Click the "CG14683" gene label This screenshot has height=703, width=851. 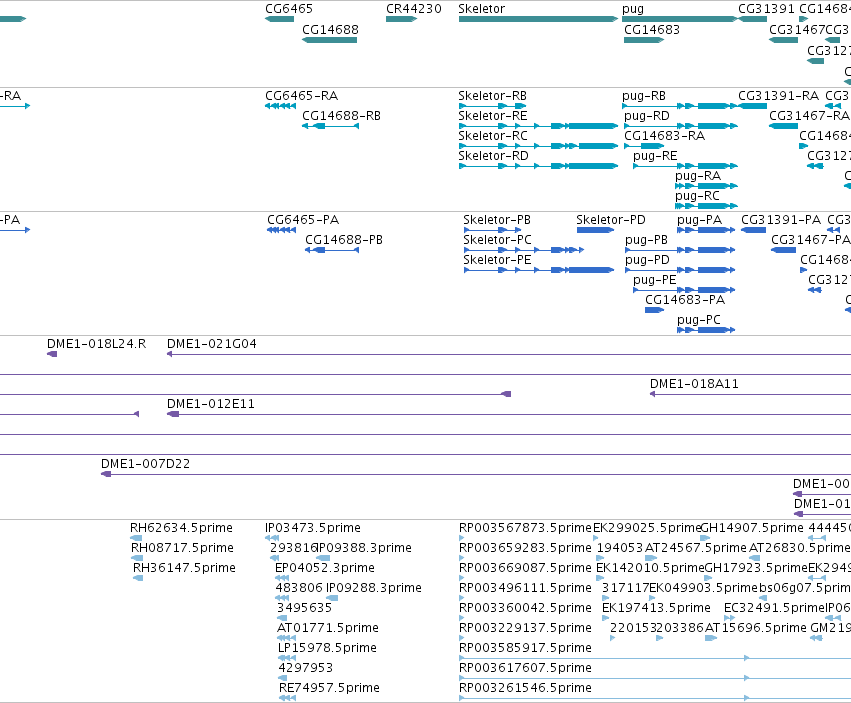click(652, 30)
